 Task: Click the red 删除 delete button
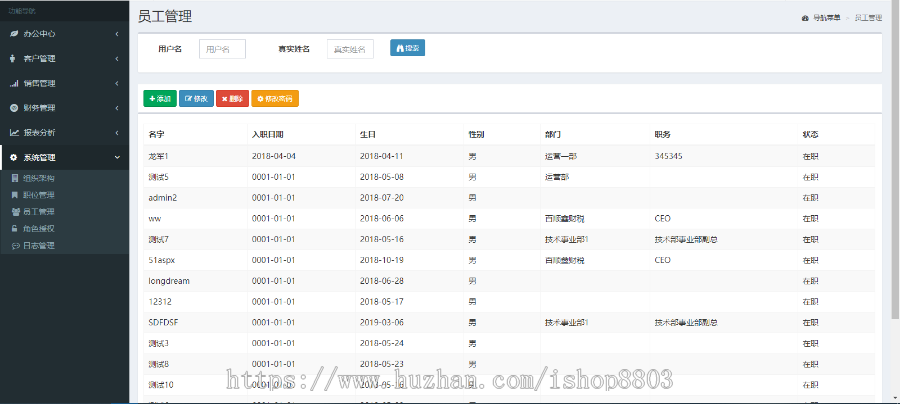[232, 99]
